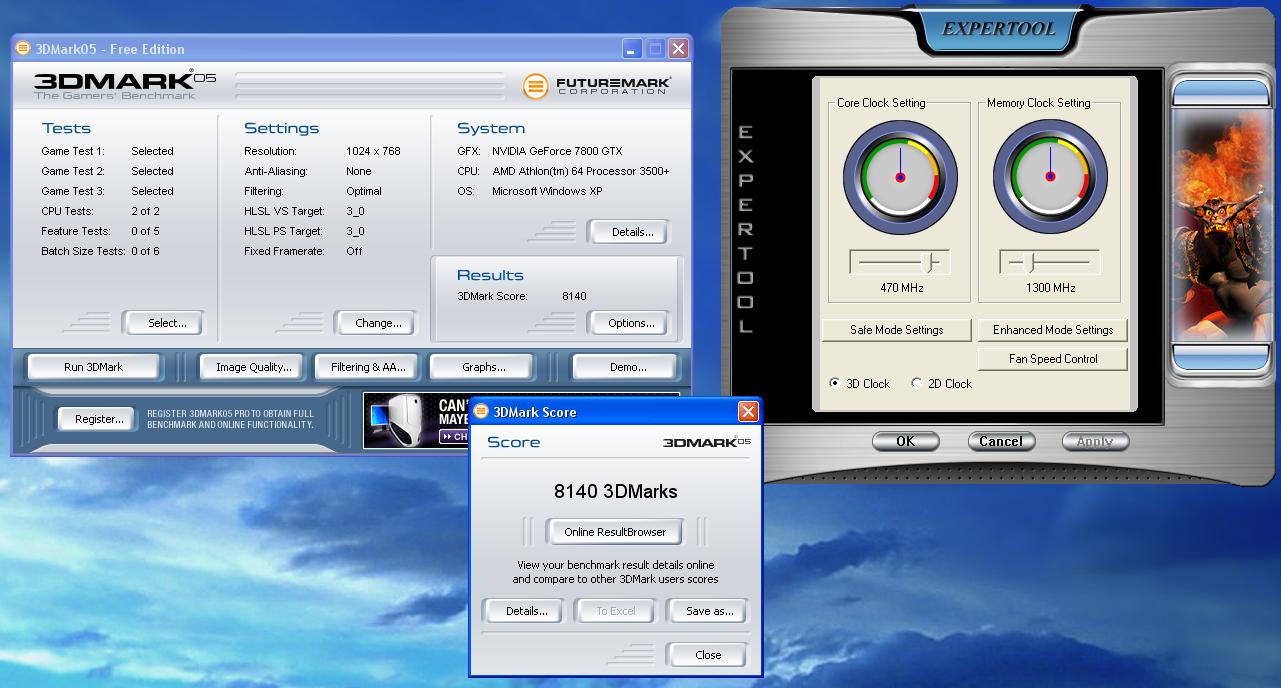The image size is (1281, 688).
Task: Open Fan Speed Control
Action: click(1053, 359)
